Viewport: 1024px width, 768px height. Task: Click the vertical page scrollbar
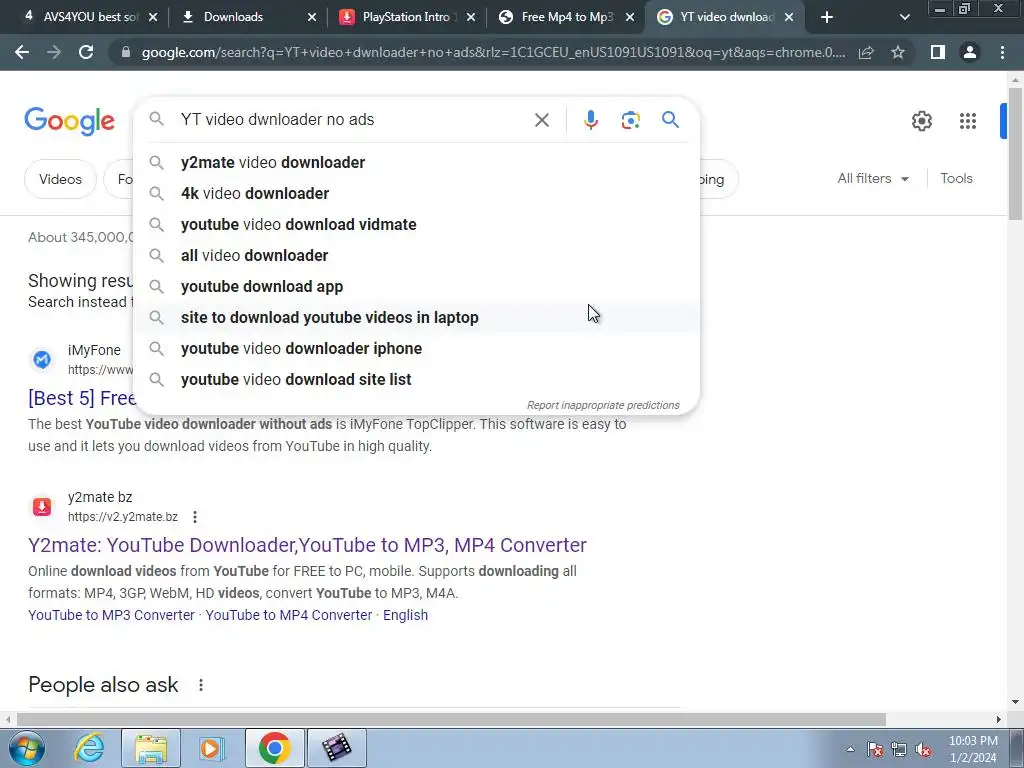pos(1015,155)
